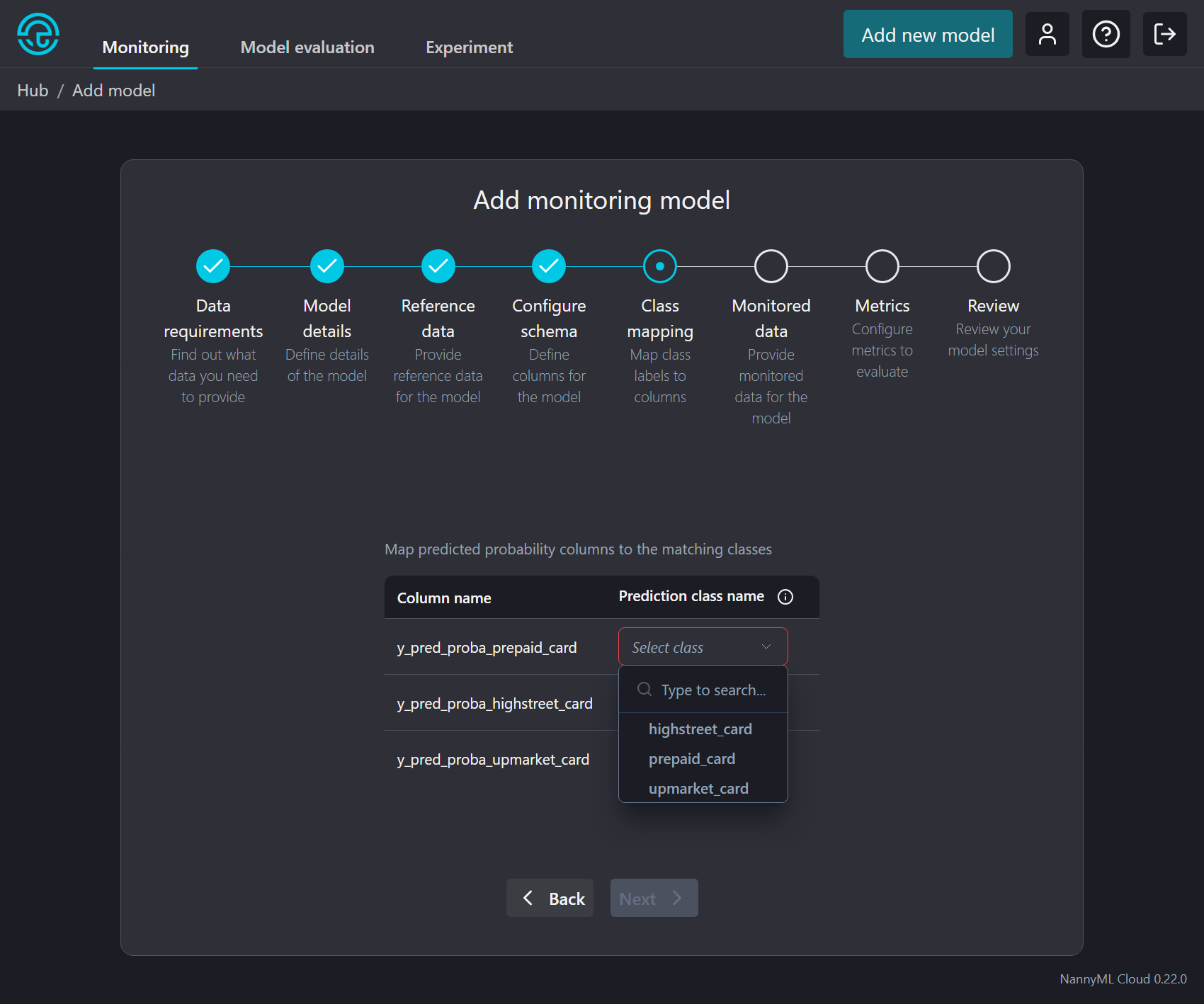Go back using the Back button
Screen dimensions: 1204x1004
click(x=550, y=898)
